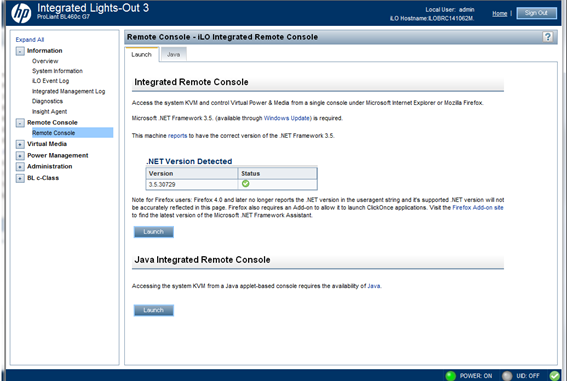Image resolution: width=568 pixels, height=381 pixels.
Task: Collapse the Information tree section
Action: click(x=20, y=51)
